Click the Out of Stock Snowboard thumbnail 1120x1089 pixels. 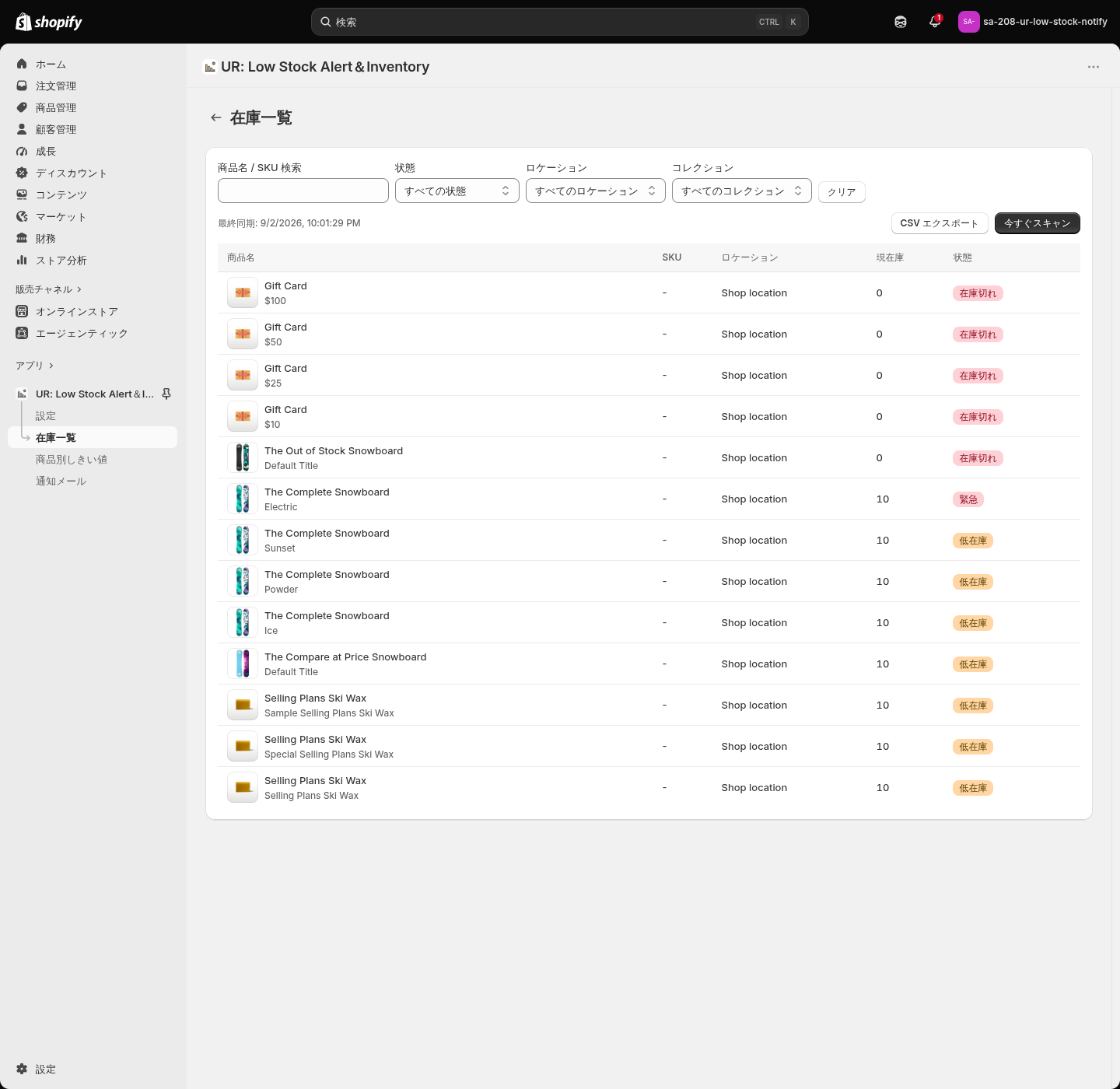click(x=243, y=457)
